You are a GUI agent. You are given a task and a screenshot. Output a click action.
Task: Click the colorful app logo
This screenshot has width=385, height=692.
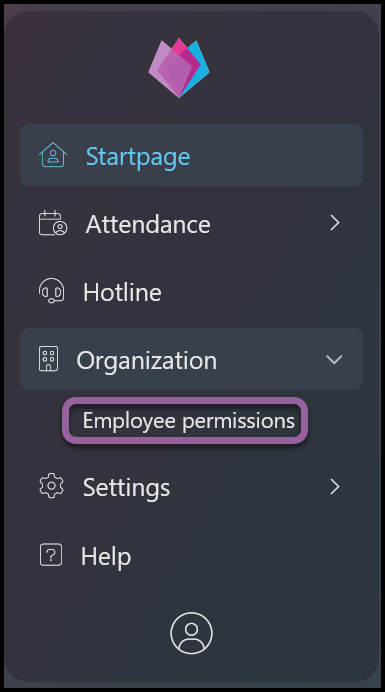coord(179,68)
